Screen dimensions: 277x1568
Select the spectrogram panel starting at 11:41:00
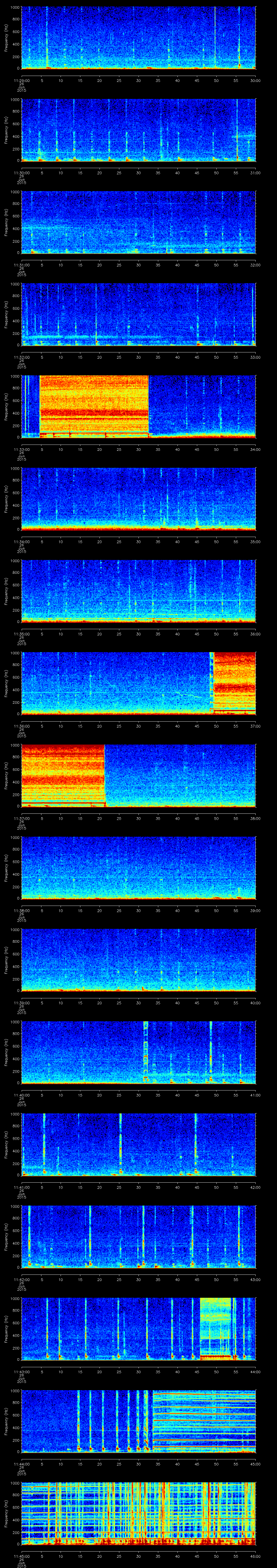[x=138, y=1144]
